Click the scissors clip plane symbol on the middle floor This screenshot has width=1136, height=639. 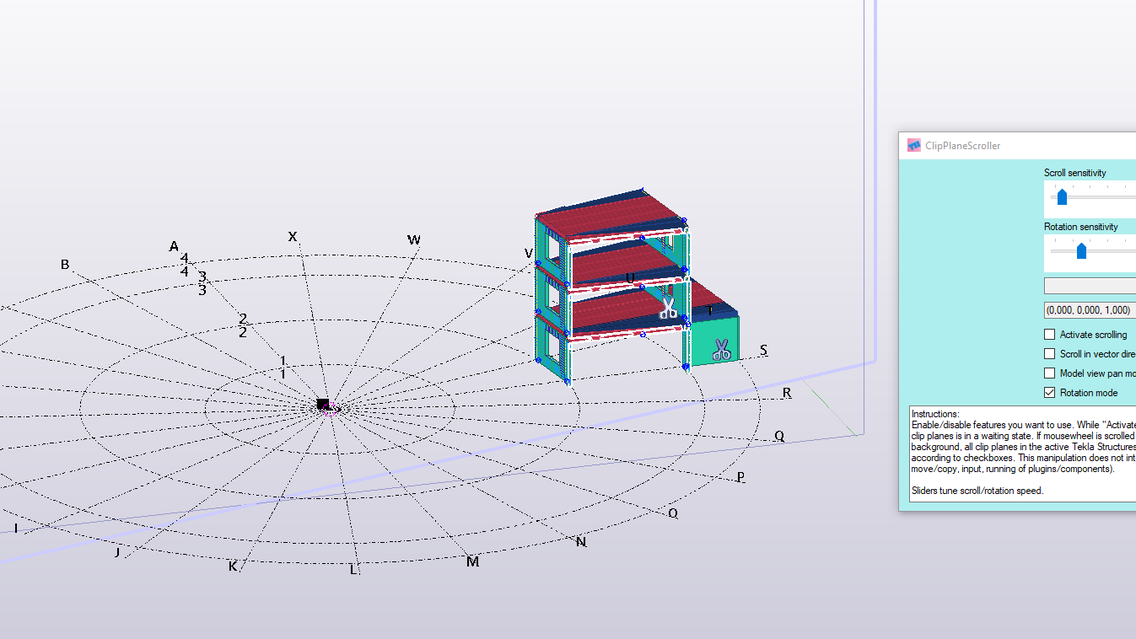pos(669,309)
